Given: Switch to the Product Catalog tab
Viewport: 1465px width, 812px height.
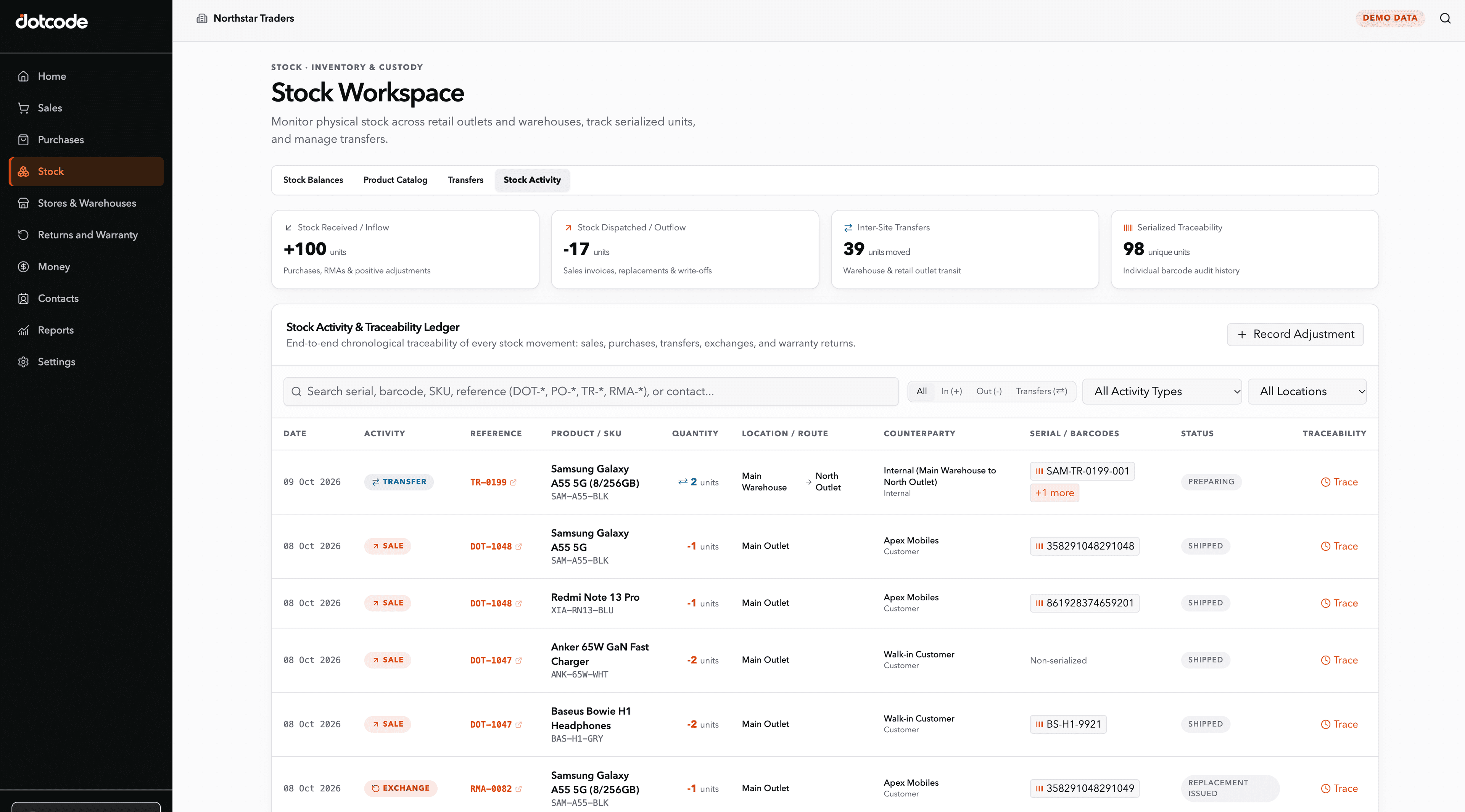Looking at the screenshot, I should tap(395, 180).
